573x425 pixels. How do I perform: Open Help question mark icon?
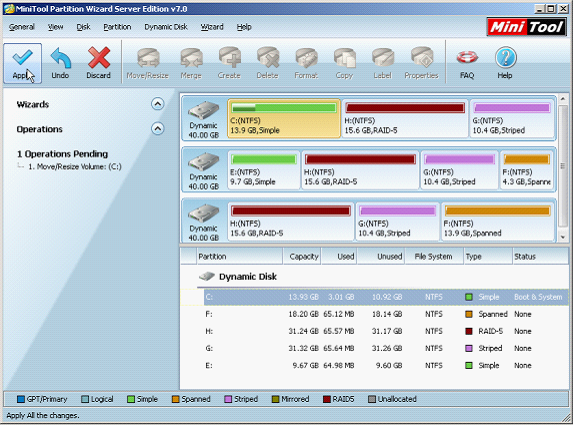pos(505,64)
